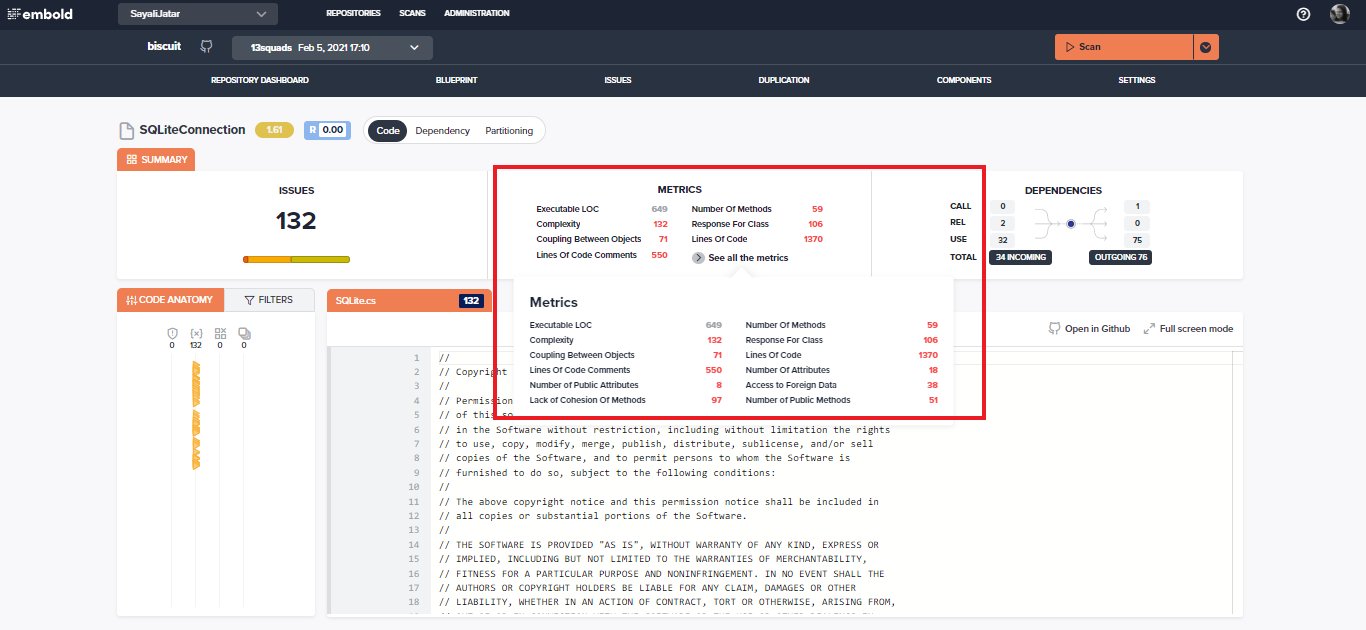Open the Settings tab
The width and height of the screenshot is (1366, 630).
tap(1137, 80)
